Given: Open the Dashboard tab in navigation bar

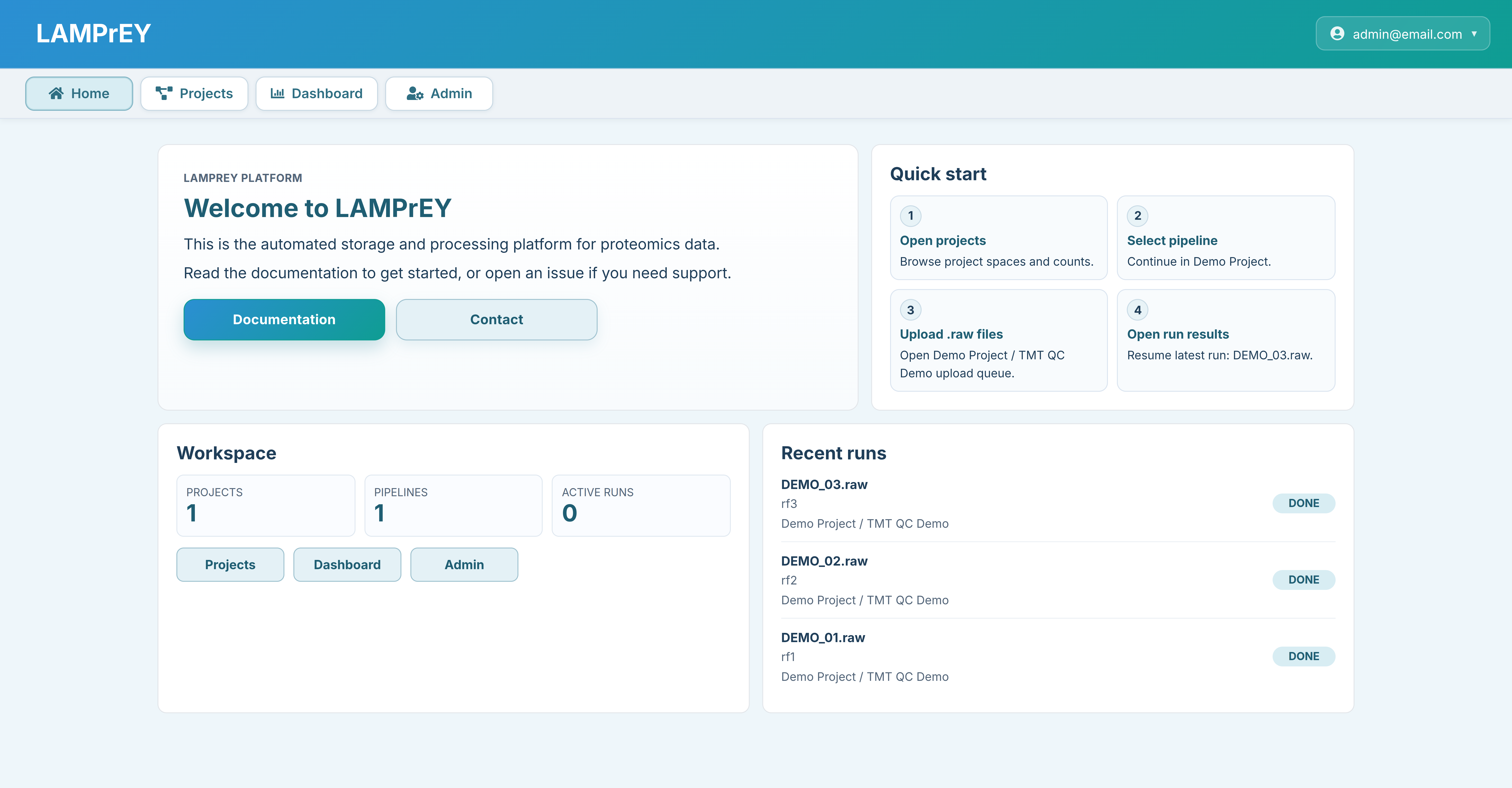Looking at the screenshot, I should click(x=316, y=93).
